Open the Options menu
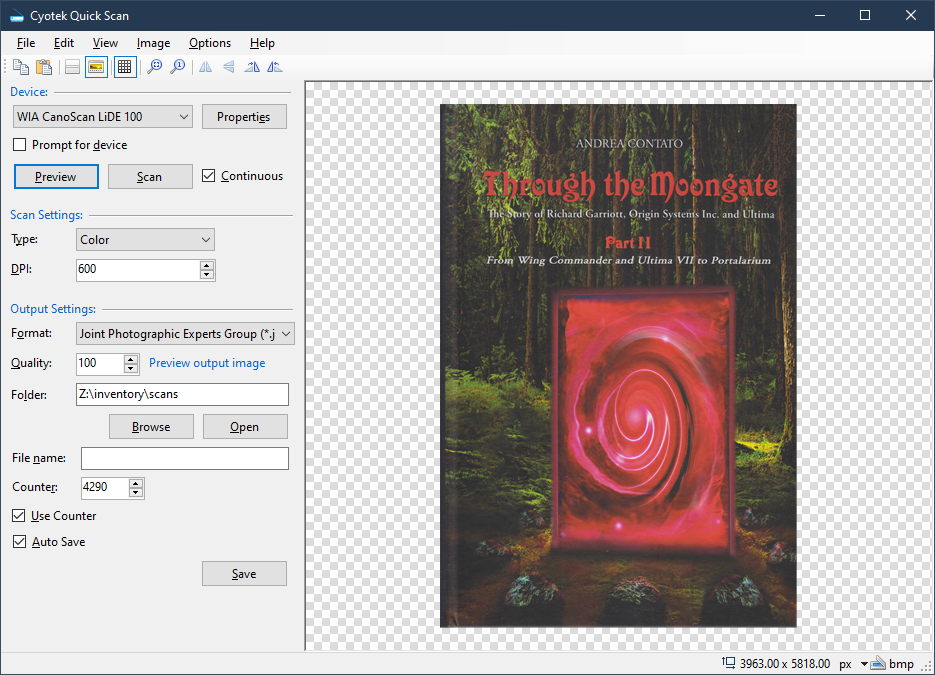The width and height of the screenshot is (935, 675). click(x=210, y=43)
